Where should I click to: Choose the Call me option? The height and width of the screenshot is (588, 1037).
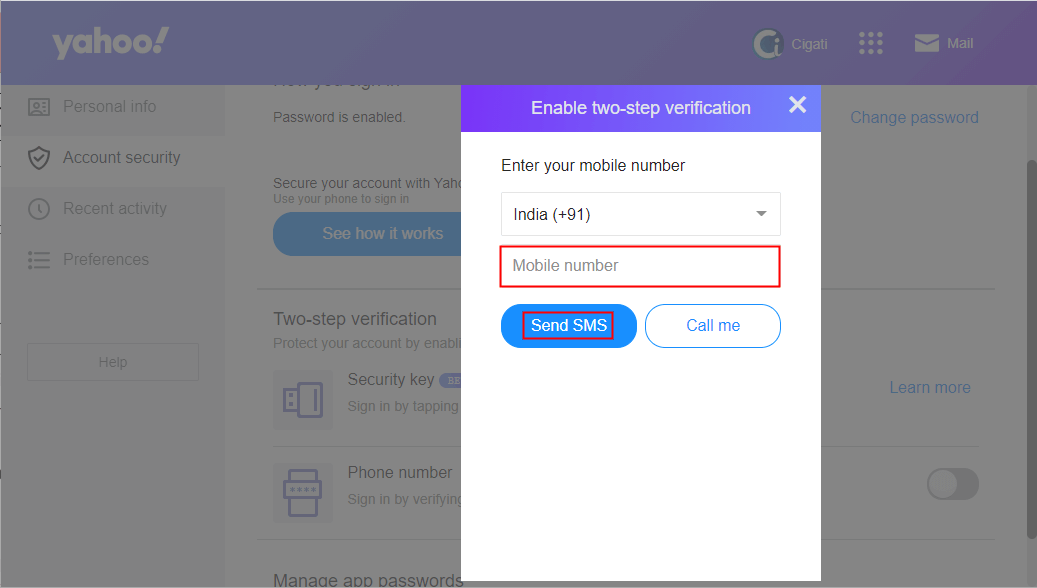(x=712, y=325)
